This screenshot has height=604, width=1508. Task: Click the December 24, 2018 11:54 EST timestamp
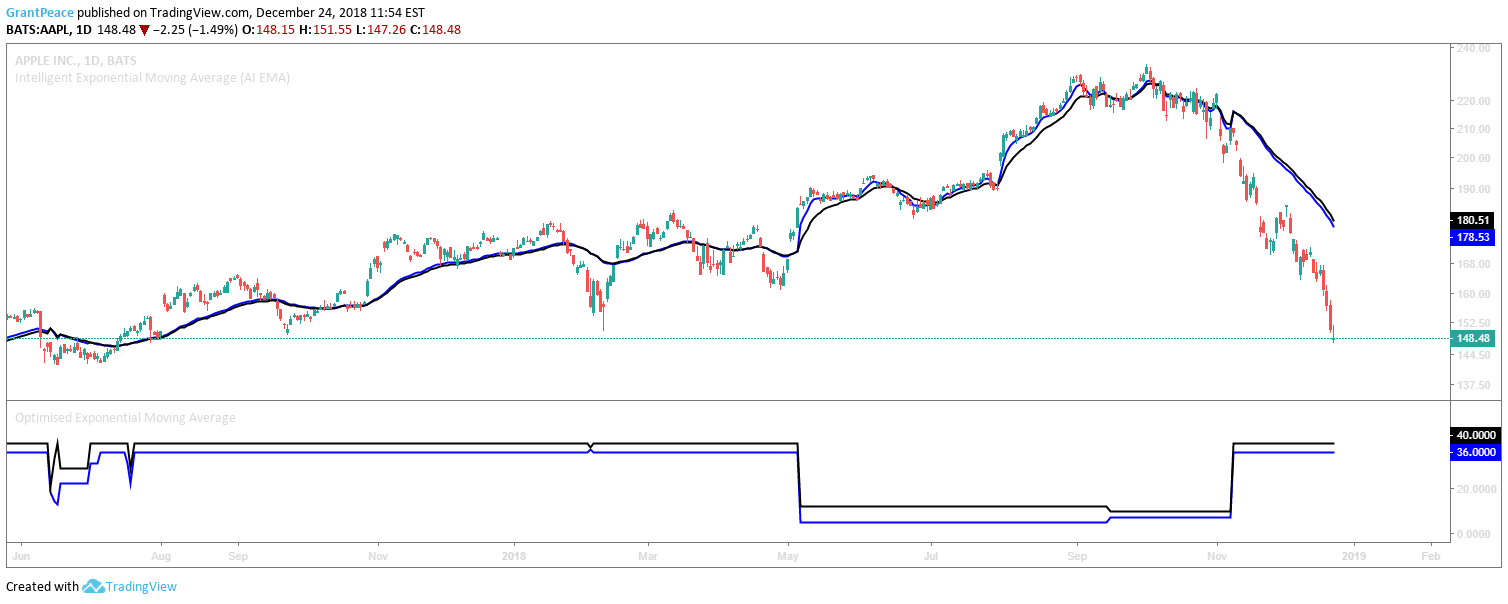coord(340,13)
